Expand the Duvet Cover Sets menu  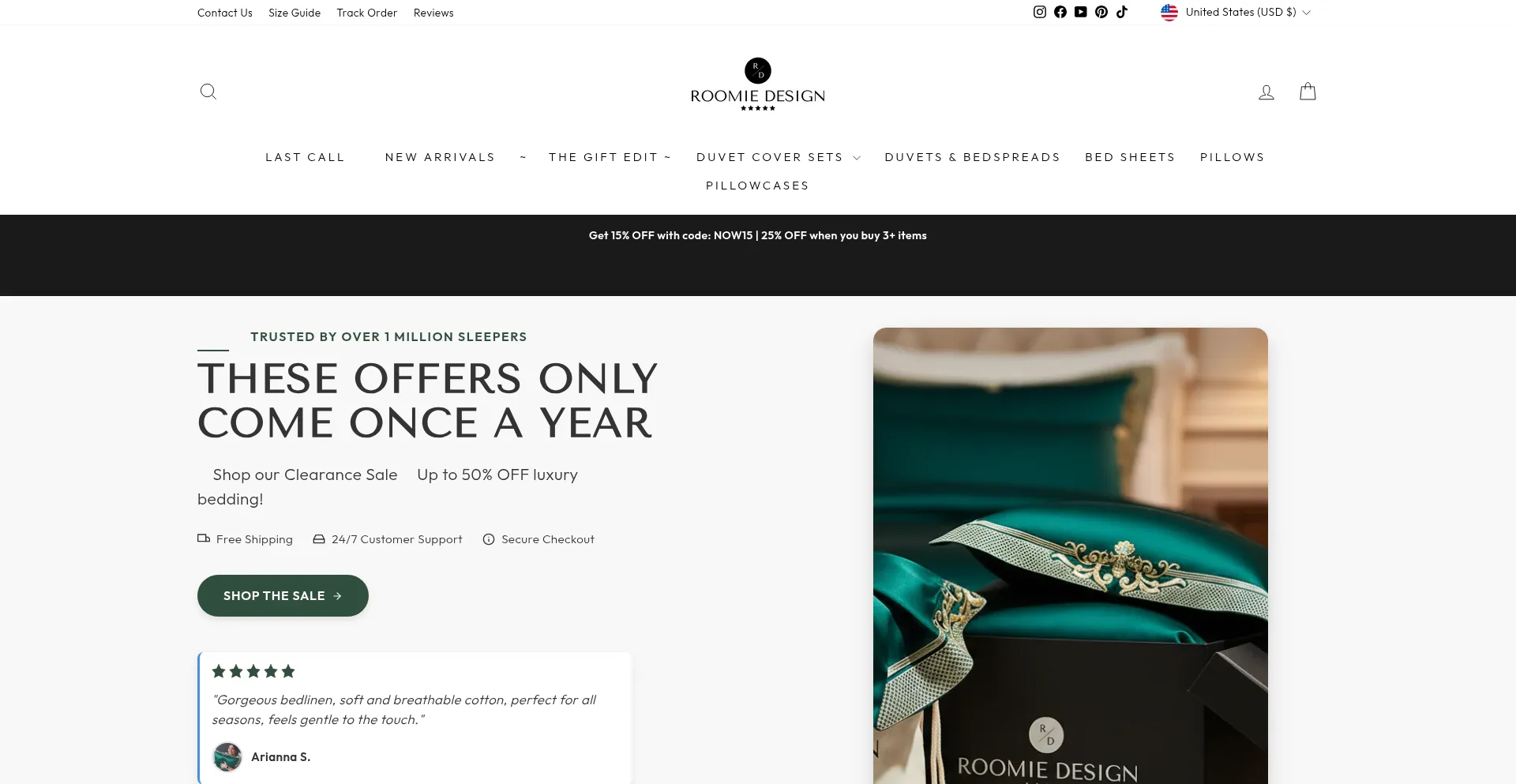[779, 157]
